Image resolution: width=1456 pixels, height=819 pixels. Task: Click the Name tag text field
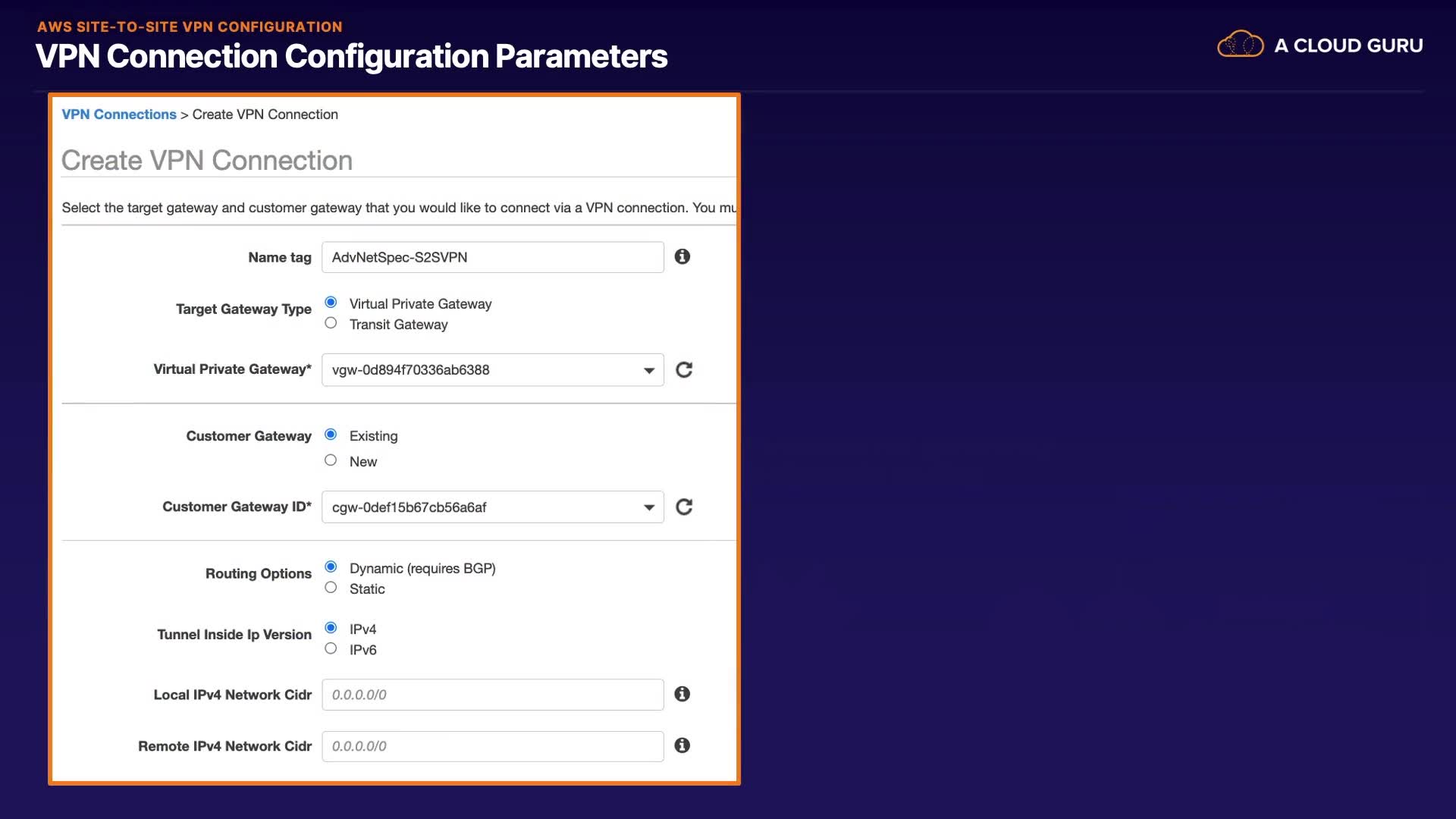pos(492,257)
